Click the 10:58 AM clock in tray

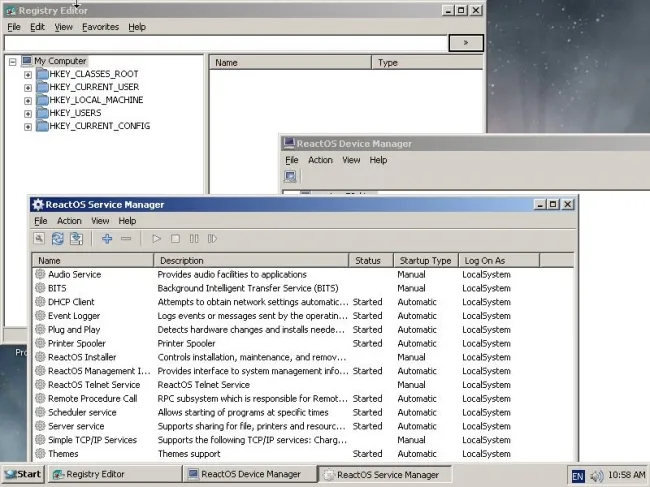(x=626, y=475)
